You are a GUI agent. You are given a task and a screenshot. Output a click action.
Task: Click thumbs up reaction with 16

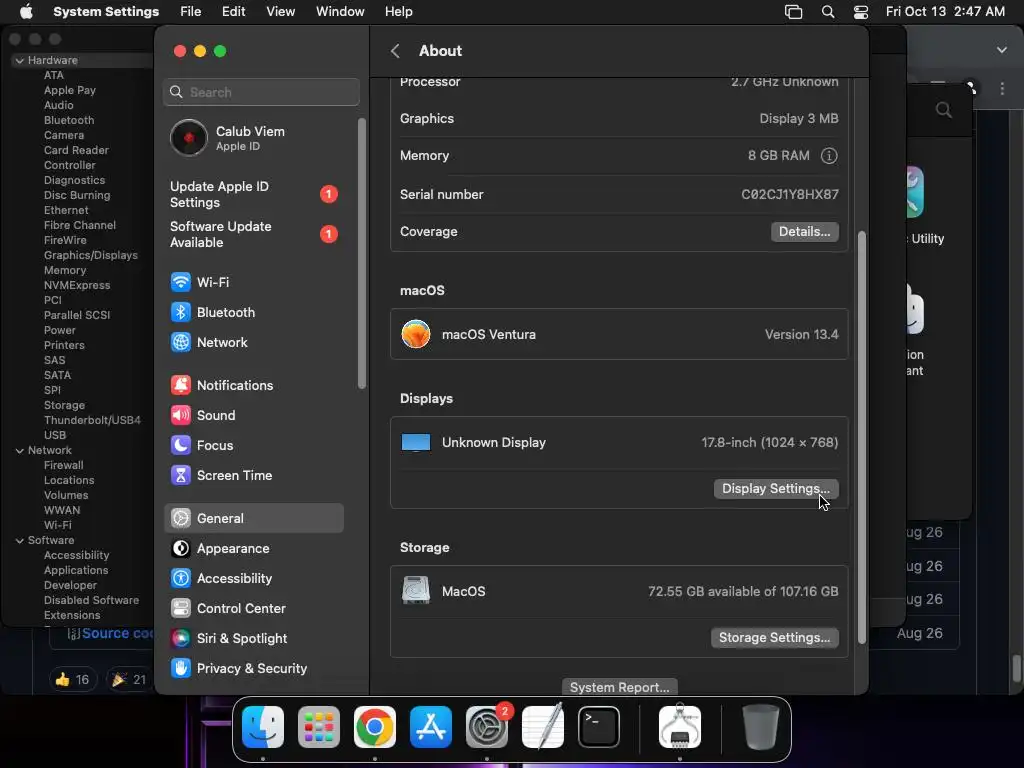(72, 680)
